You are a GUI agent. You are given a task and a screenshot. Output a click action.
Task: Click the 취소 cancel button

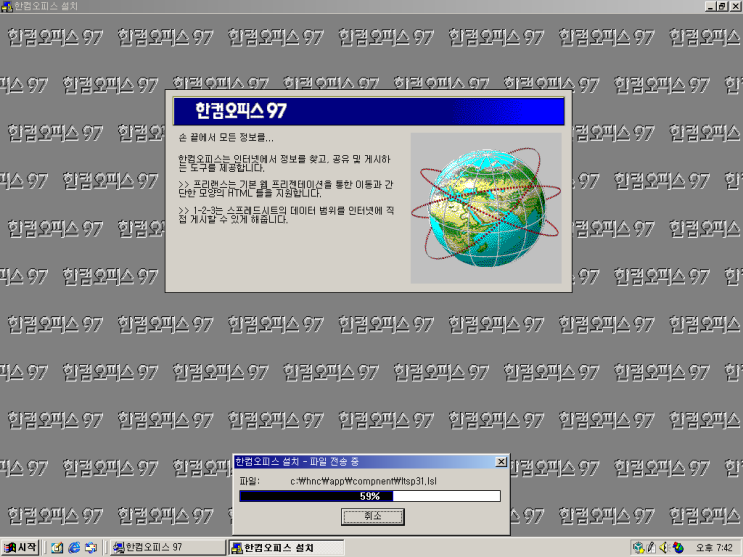click(x=372, y=516)
